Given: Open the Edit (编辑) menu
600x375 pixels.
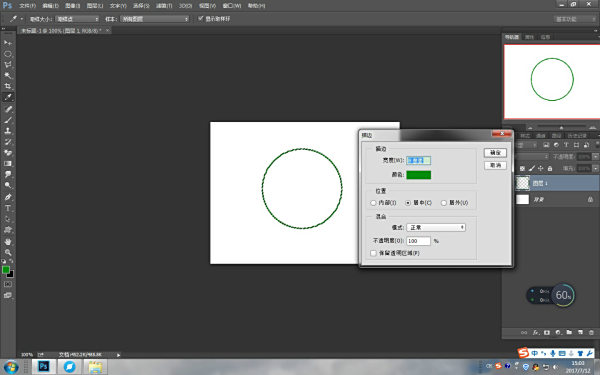Looking at the screenshot, I should [51, 6].
